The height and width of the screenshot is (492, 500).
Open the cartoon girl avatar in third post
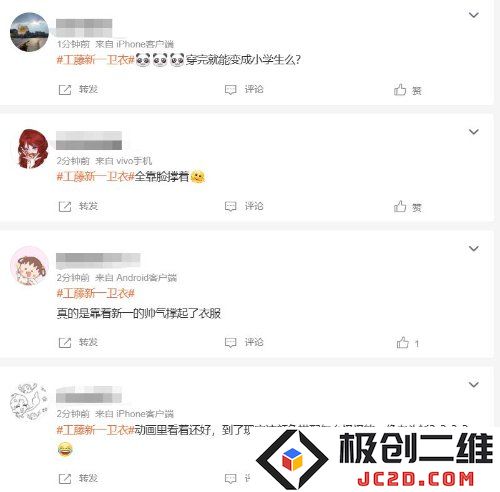29,266
